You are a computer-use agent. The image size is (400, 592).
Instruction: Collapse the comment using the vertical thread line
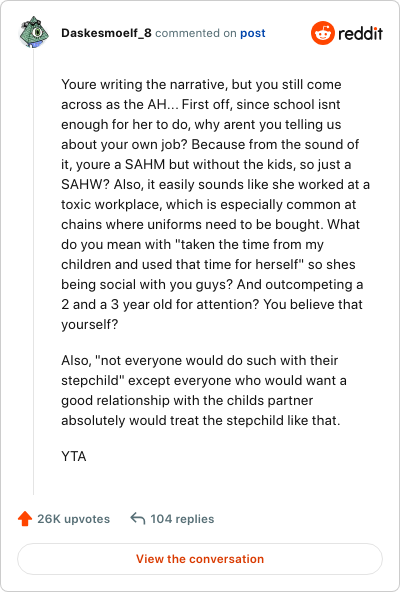click(x=33, y=272)
